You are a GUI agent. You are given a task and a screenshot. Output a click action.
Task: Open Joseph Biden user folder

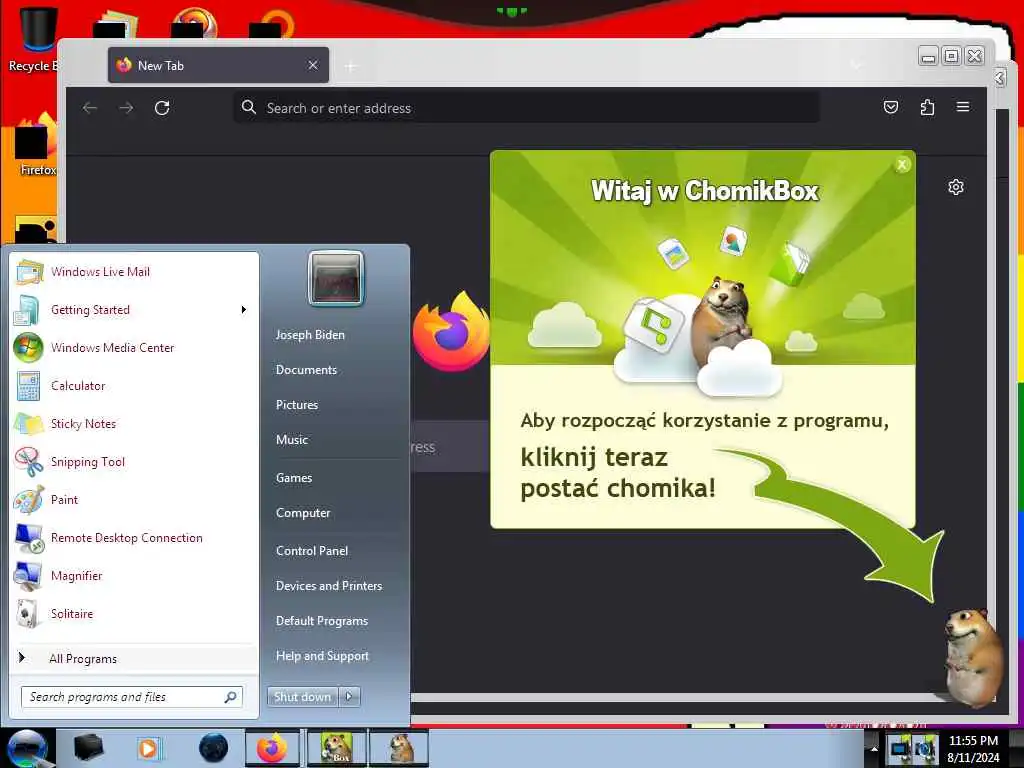pyautogui.click(x=310, y=334)
